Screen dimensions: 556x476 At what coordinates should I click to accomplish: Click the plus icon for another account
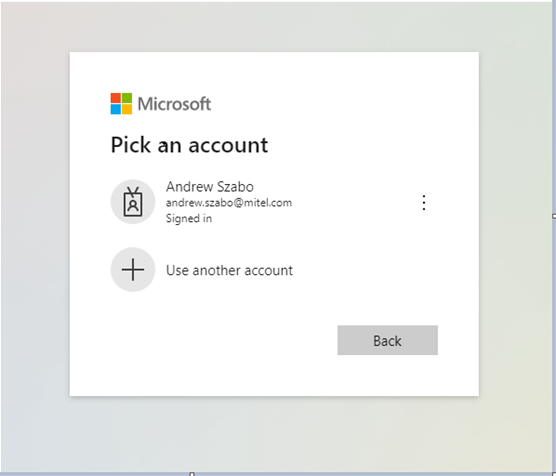tap(133, 270)
